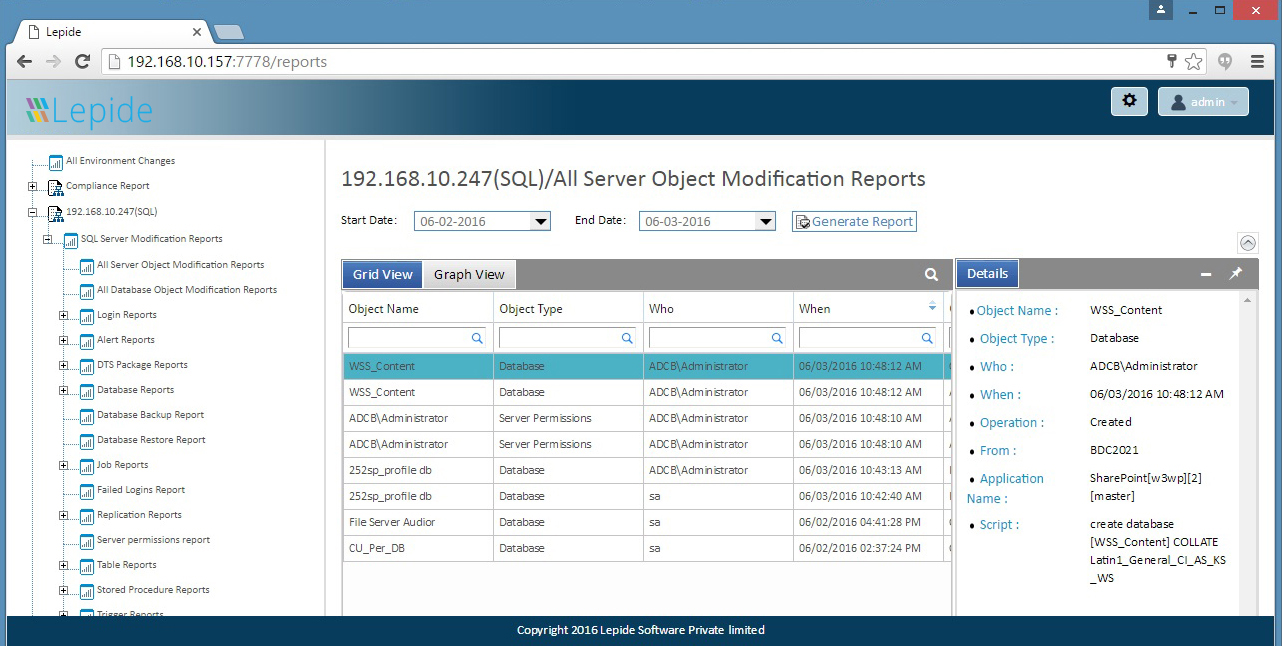Click the Lepide logo
1282x654 pixels.
tap(89, 109)
